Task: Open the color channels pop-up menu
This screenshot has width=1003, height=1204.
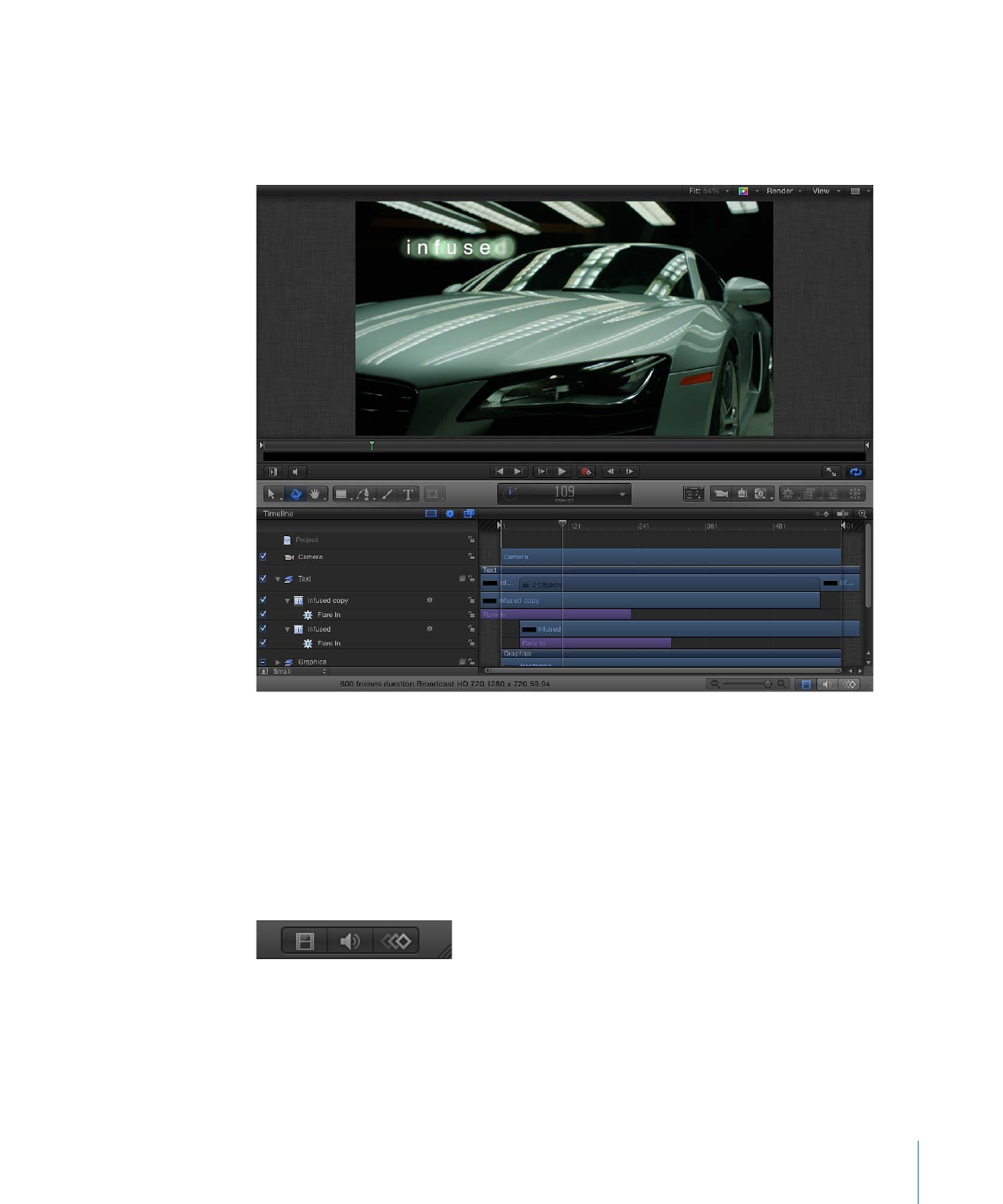Action: click(x=748, y=191)
